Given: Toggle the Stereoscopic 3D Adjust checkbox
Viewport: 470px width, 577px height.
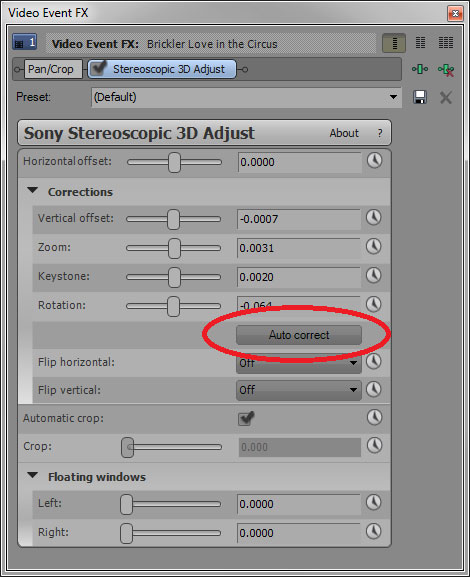Looking at the screenshot, I should (99, 68).
